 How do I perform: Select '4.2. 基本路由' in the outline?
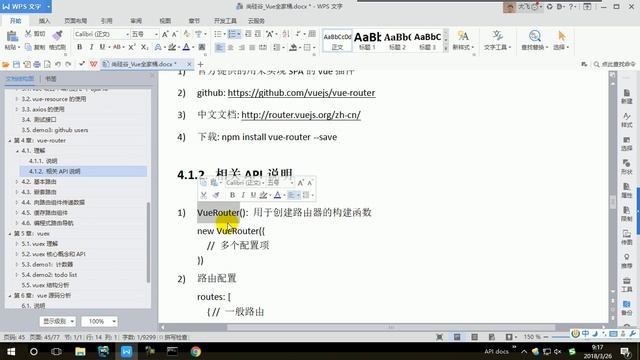(x=39, y=182)
